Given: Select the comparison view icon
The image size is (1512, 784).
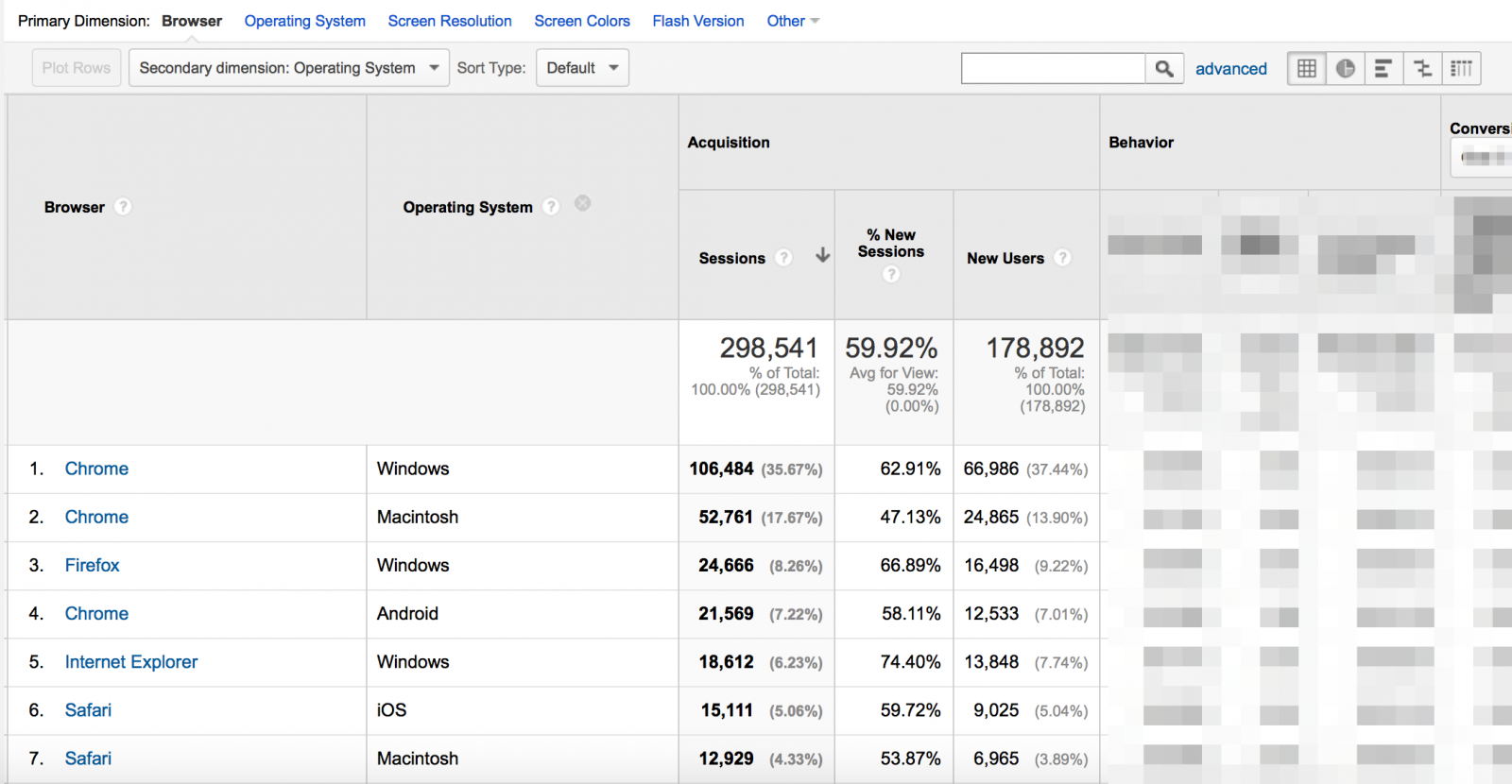Looking at the screenshot, I should click(1422, 68).
